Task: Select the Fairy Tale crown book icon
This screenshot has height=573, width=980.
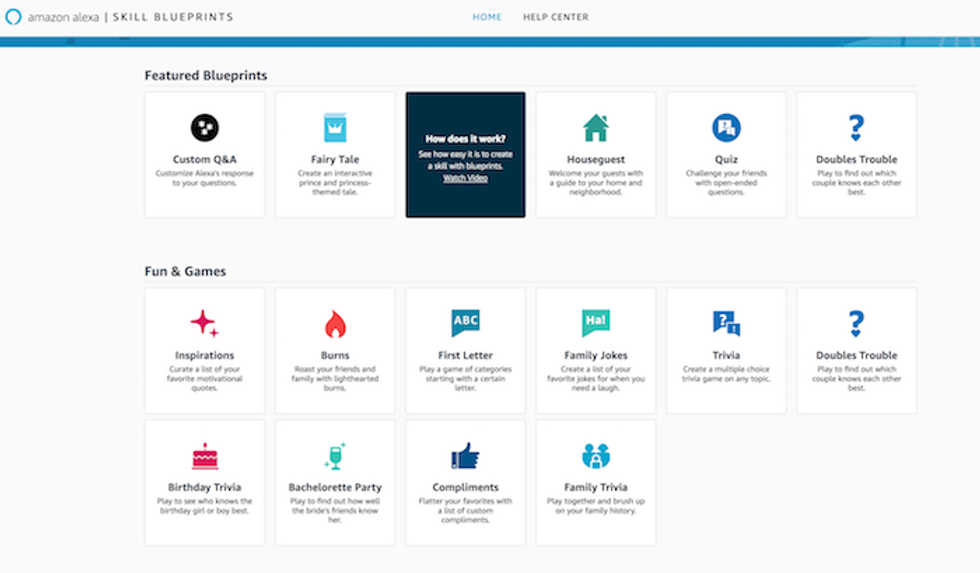Action: click(x=335, y=127)
